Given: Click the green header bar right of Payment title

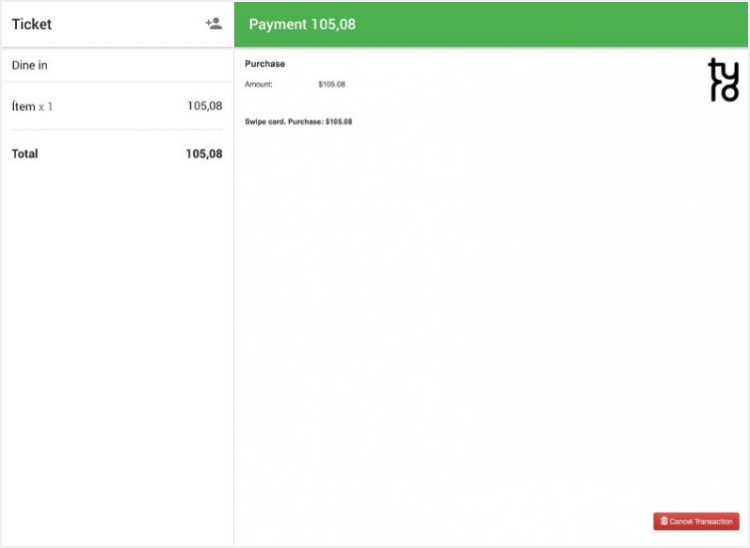Looking at the screenshot, I should point(550,24).
